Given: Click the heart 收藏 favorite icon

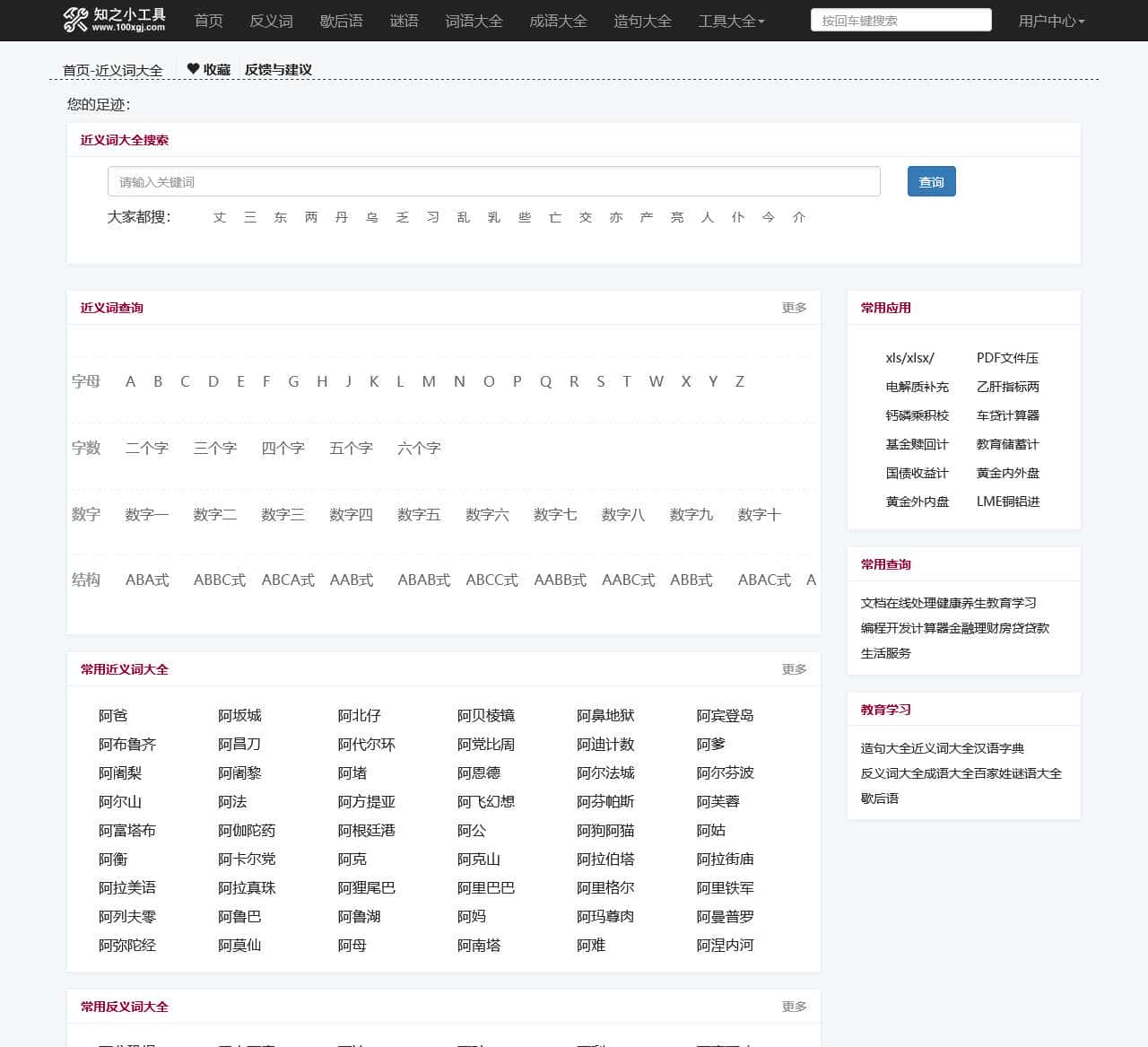Looking at the screenshot, I should point(193,69).
